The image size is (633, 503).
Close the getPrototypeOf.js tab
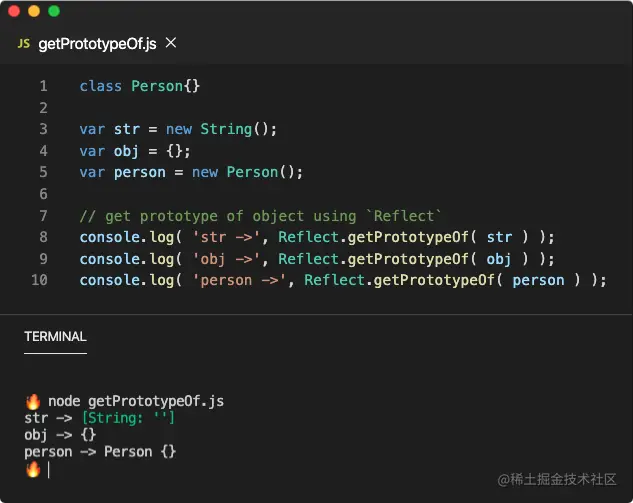coord(171,42)
